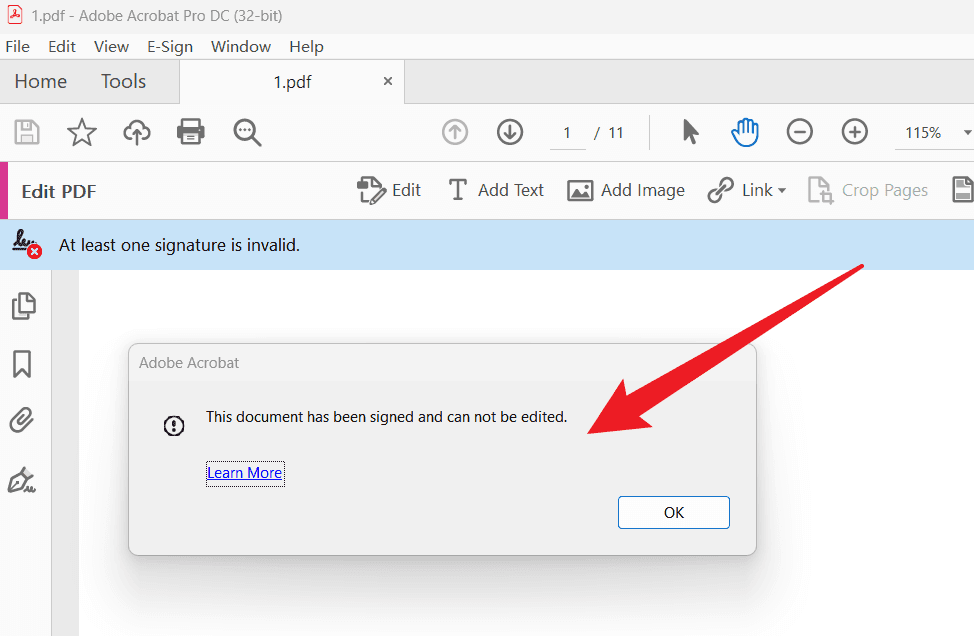974x636 pixels.
Task: Click the Adobe Acrobat title bar icon
Action: point(15,15)
